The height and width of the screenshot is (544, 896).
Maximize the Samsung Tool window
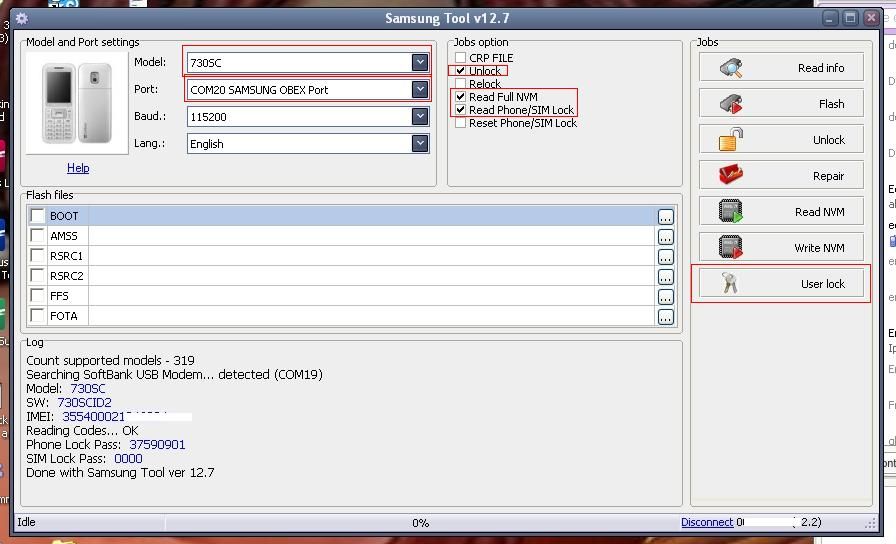pos(850,18)
